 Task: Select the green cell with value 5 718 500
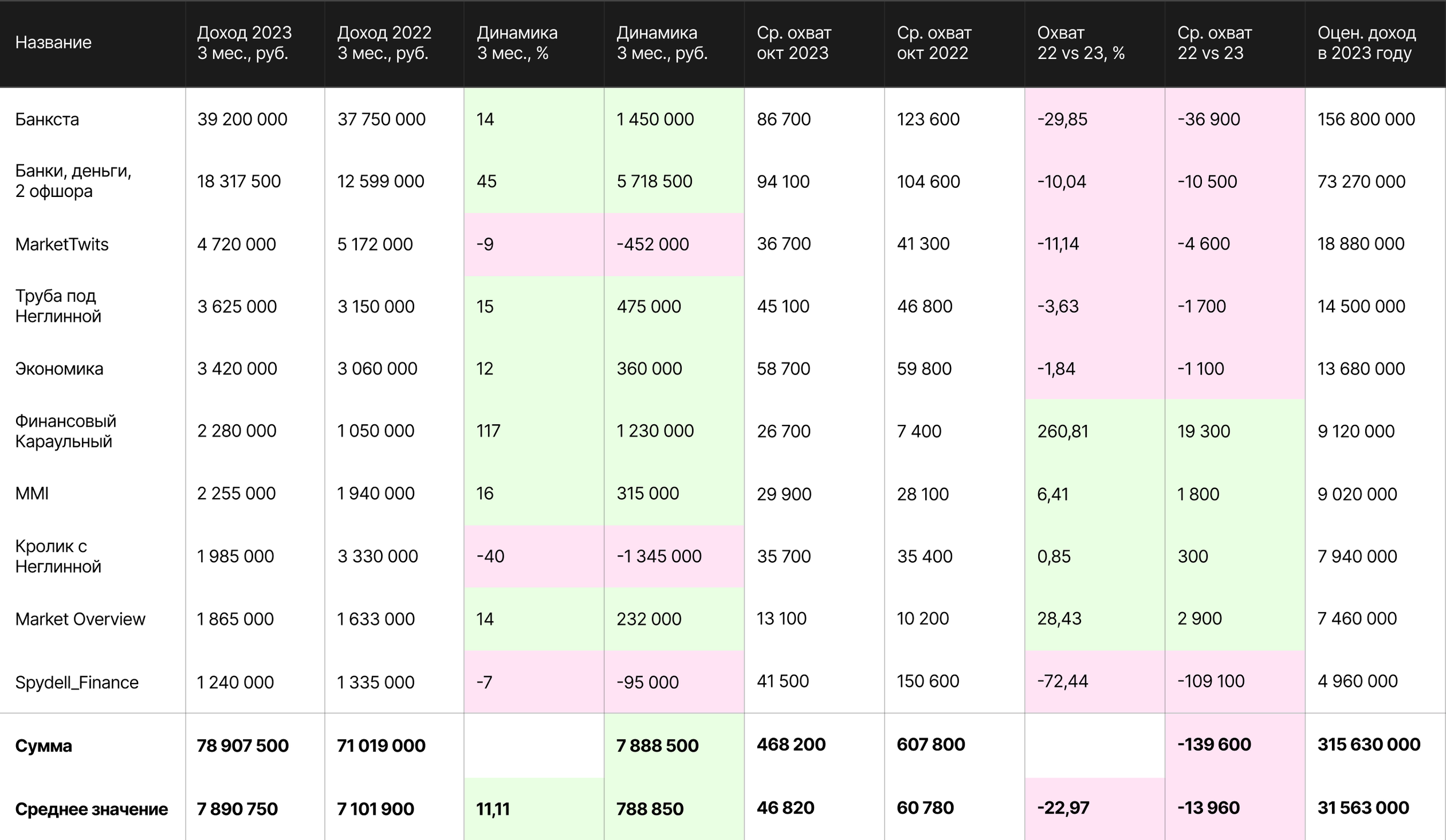click(655, 182)
